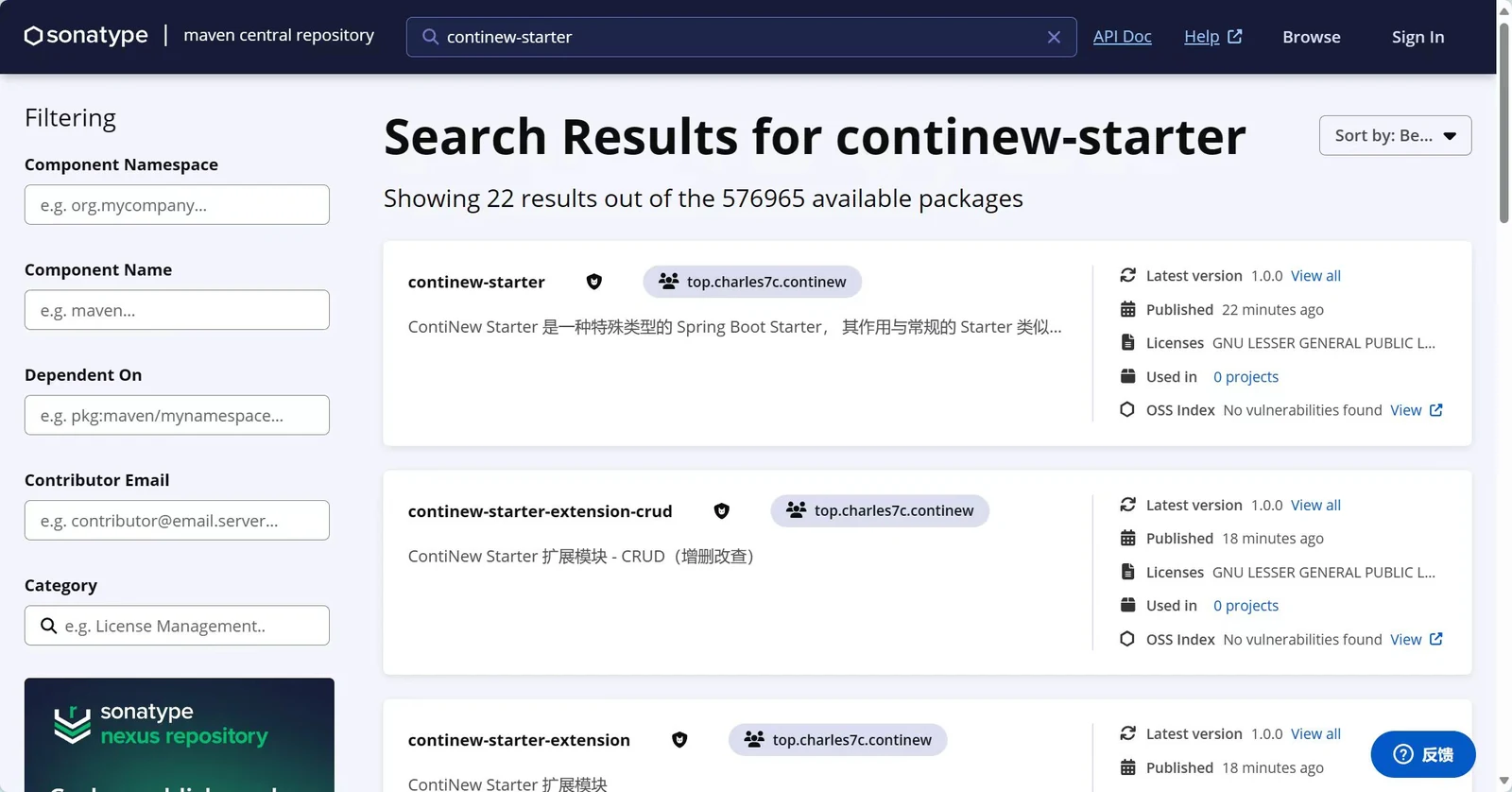Open the Sonatype Nexus Repository banner
This screenshot has height=792, width=1512.
click(180, 734)
